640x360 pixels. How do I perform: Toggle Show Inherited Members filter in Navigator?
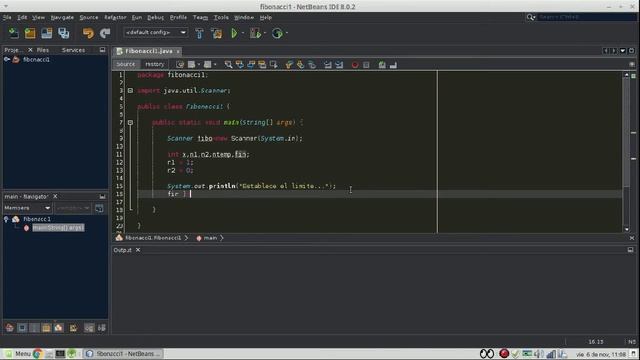coord(9,328)
